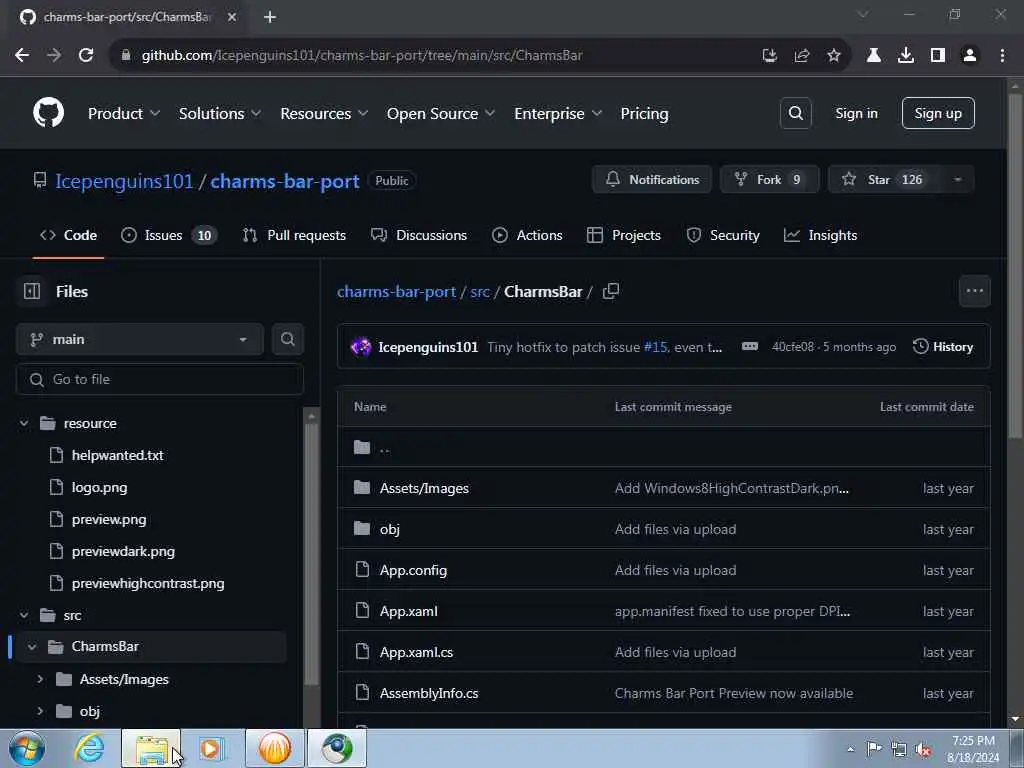The width and height of the screenshot is (1024, 768).
Task: Open Windows Media Player taskbar icon
Action: point(212,748)
